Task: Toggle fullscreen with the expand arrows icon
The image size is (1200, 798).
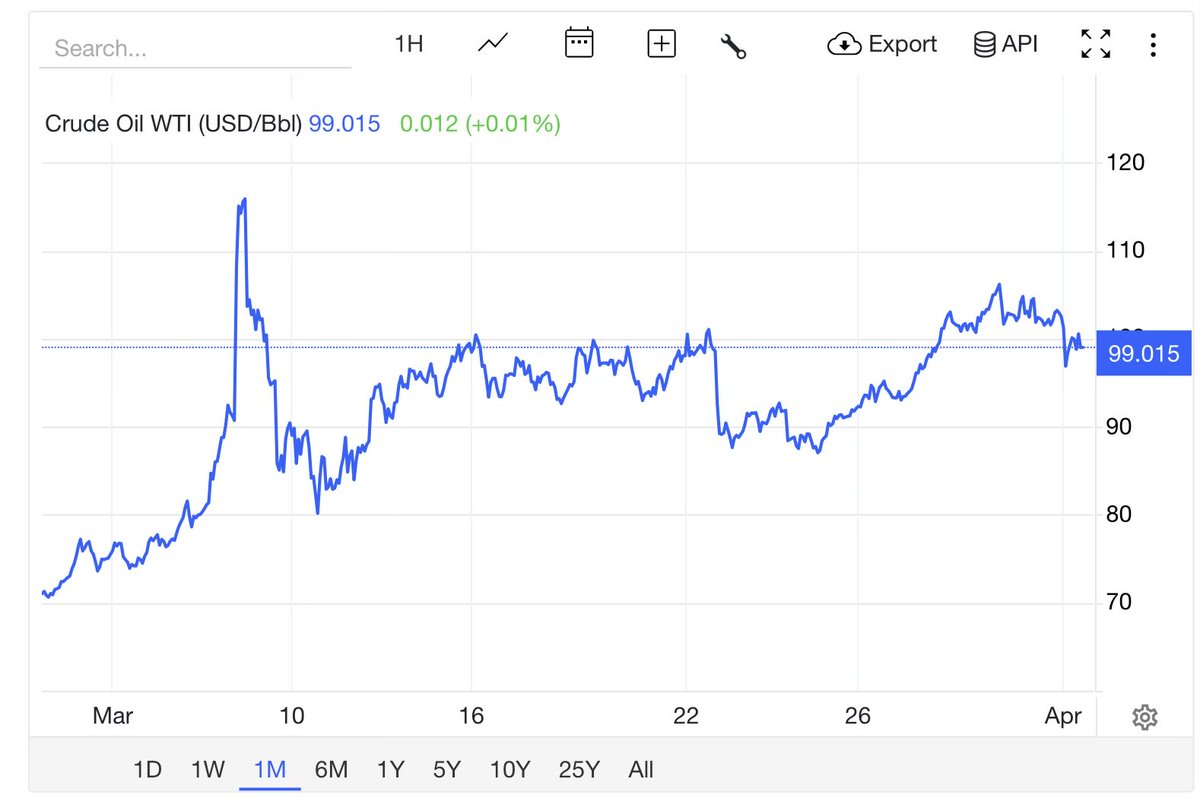Action: click(x=1096, y=44)
